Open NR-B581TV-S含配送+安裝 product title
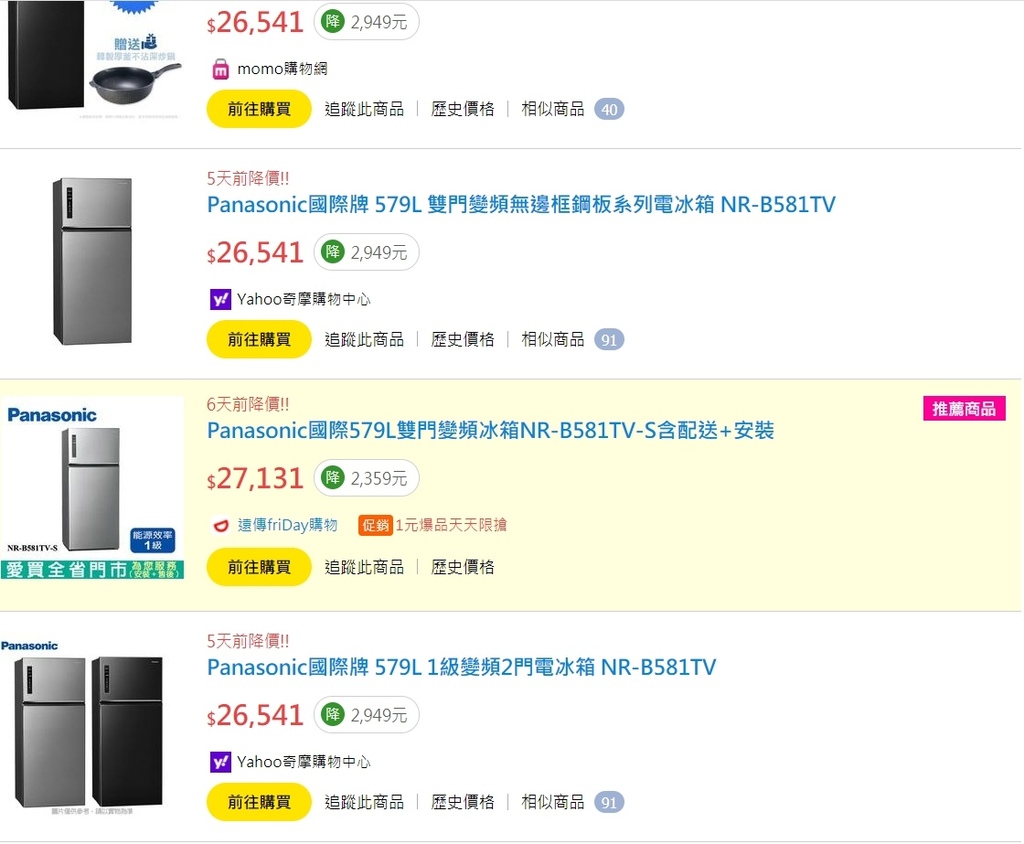Viewport: 1024px width, 844px height. coord(490,431)
